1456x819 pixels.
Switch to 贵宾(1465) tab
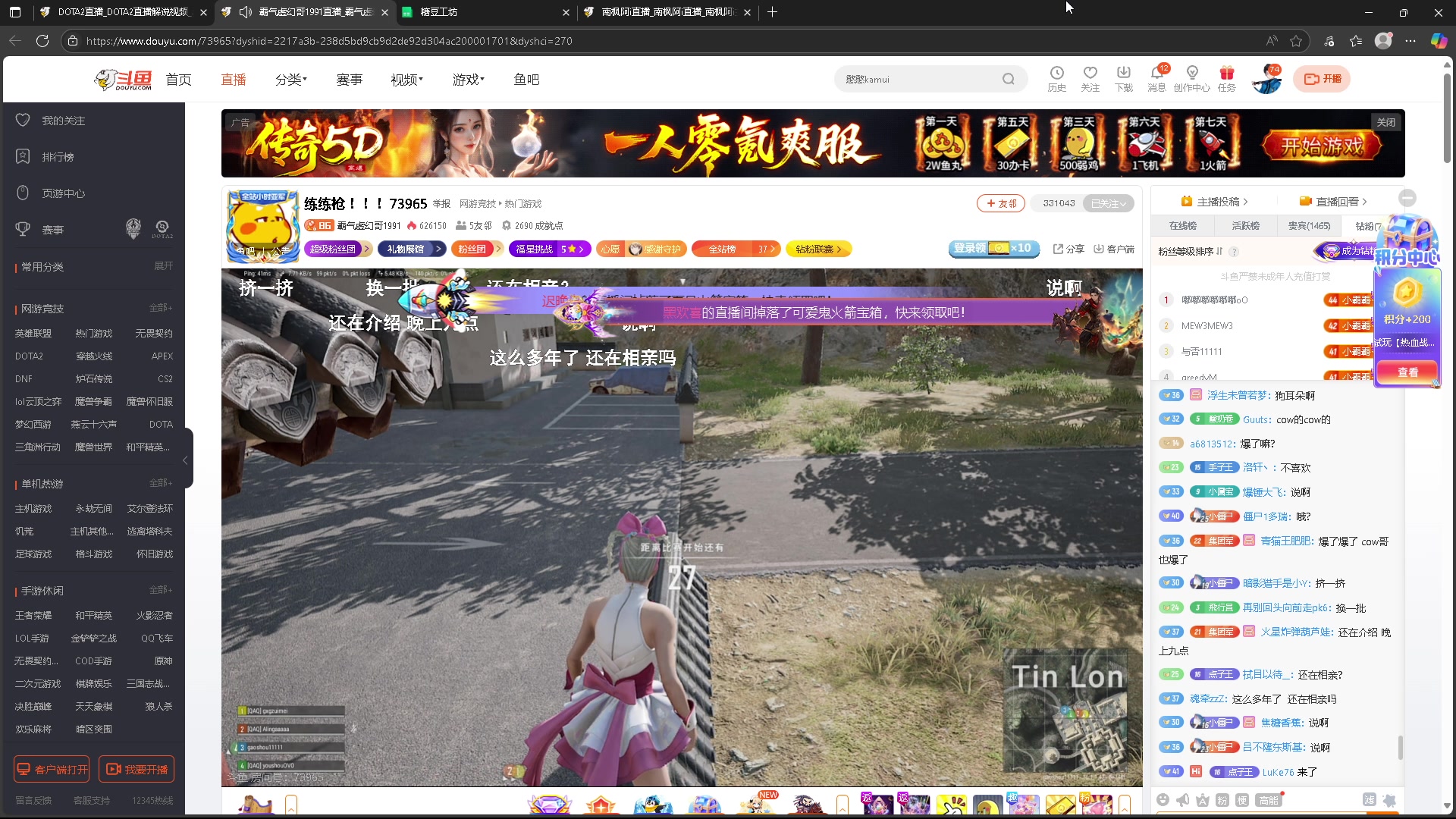1309,226
